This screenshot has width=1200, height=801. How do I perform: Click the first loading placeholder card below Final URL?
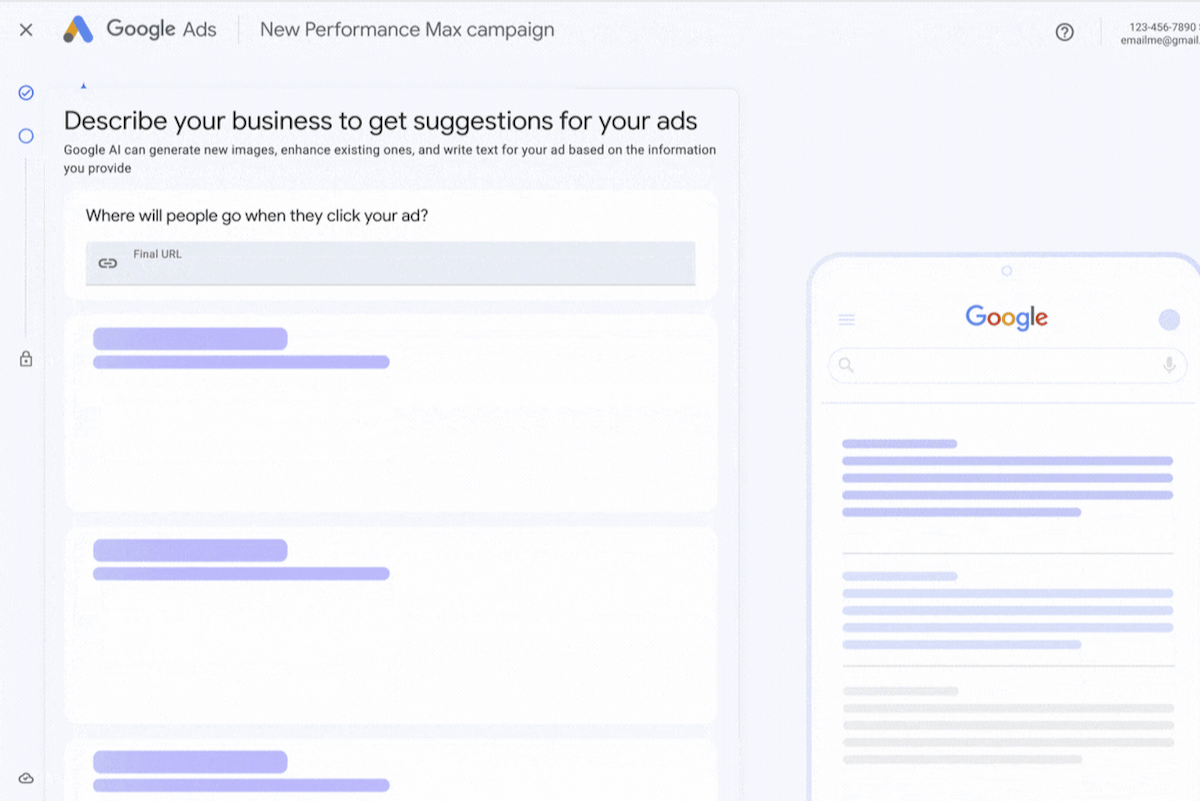click(x=390, y=413)
